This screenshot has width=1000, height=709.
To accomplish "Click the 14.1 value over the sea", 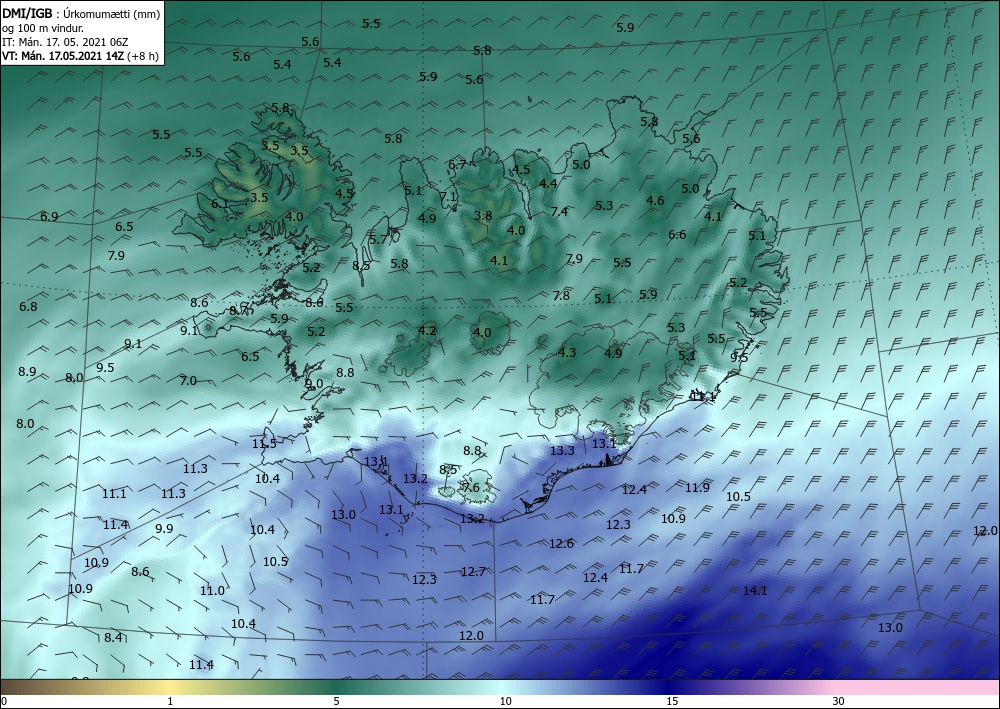I will [755, 591].
